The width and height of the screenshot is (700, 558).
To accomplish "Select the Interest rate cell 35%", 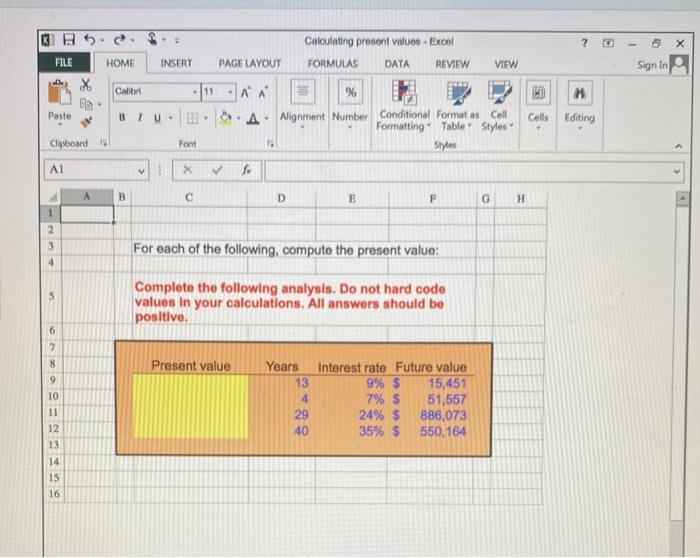I will click(352, 431).
